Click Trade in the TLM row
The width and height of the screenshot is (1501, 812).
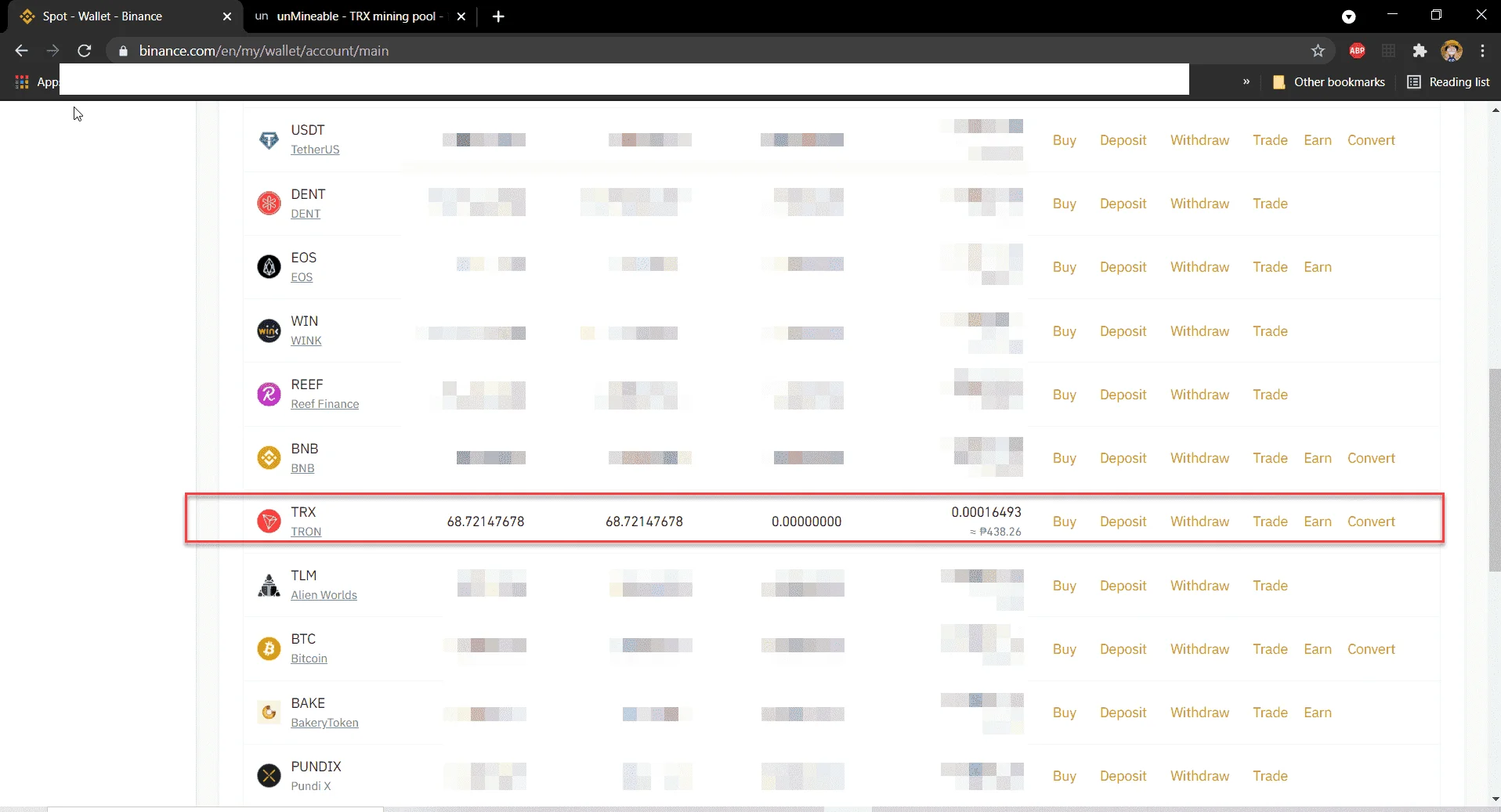1270,586
